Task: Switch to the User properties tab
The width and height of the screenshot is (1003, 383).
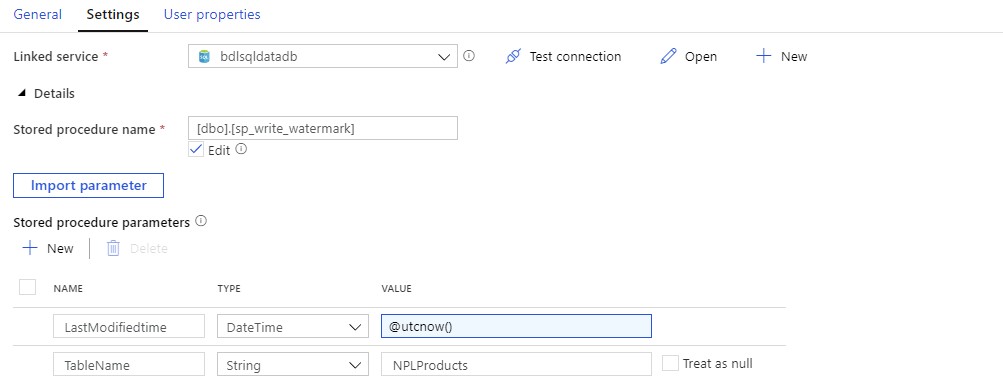Action: point(212,14)
